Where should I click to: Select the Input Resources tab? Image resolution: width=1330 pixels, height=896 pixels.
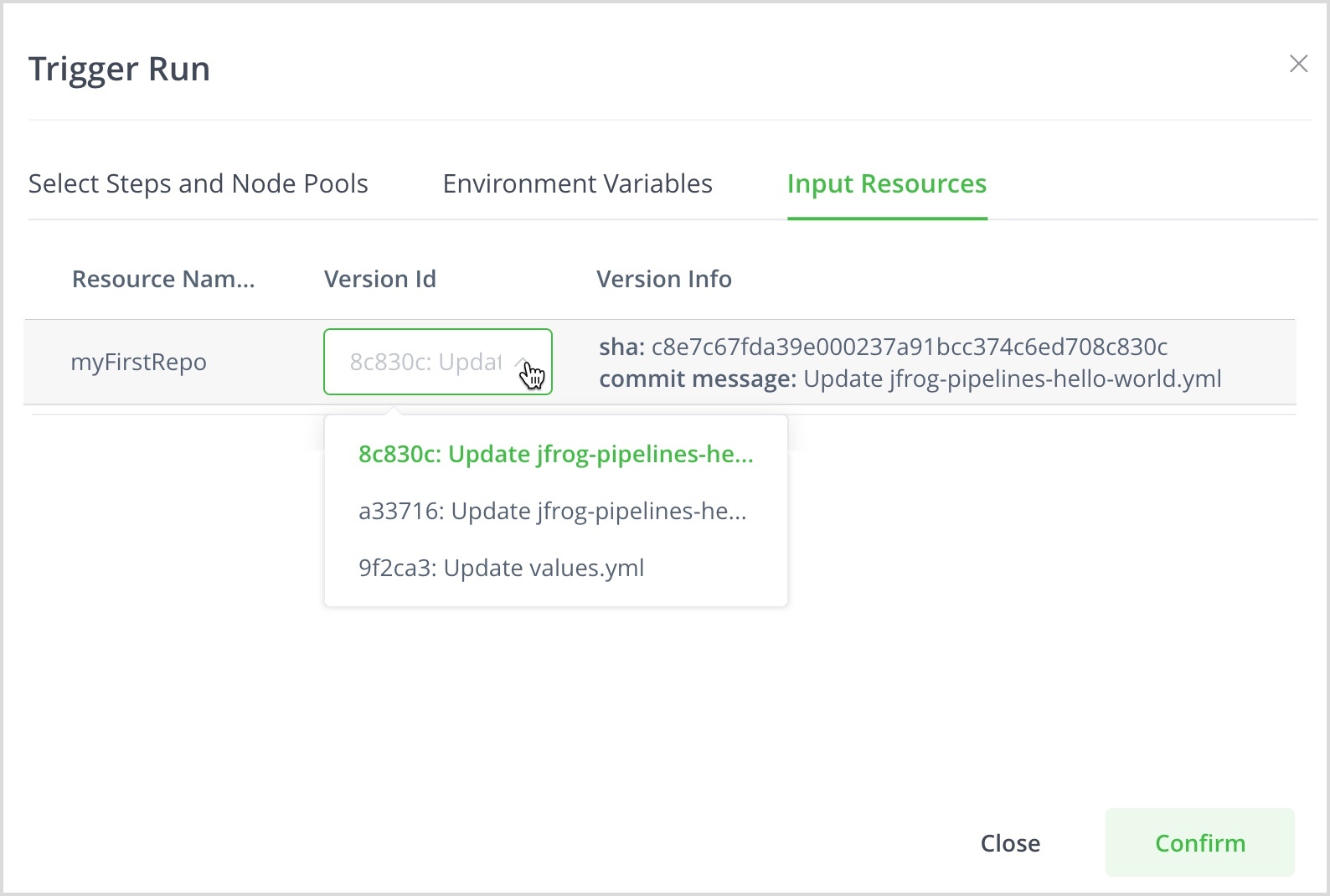[x=886, y=183]
